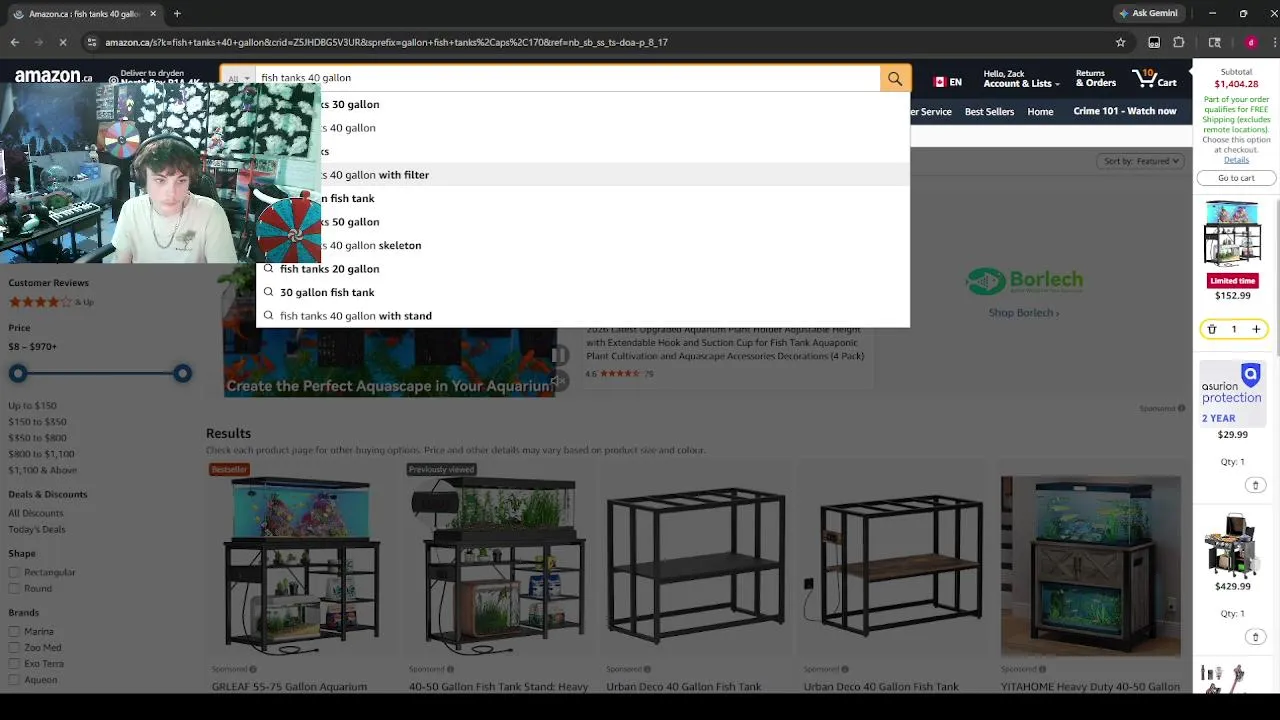The width and height of the screenshot is (1280, 720).
Task: Remove the $429.99 grill from cart
Action: 1255,637
